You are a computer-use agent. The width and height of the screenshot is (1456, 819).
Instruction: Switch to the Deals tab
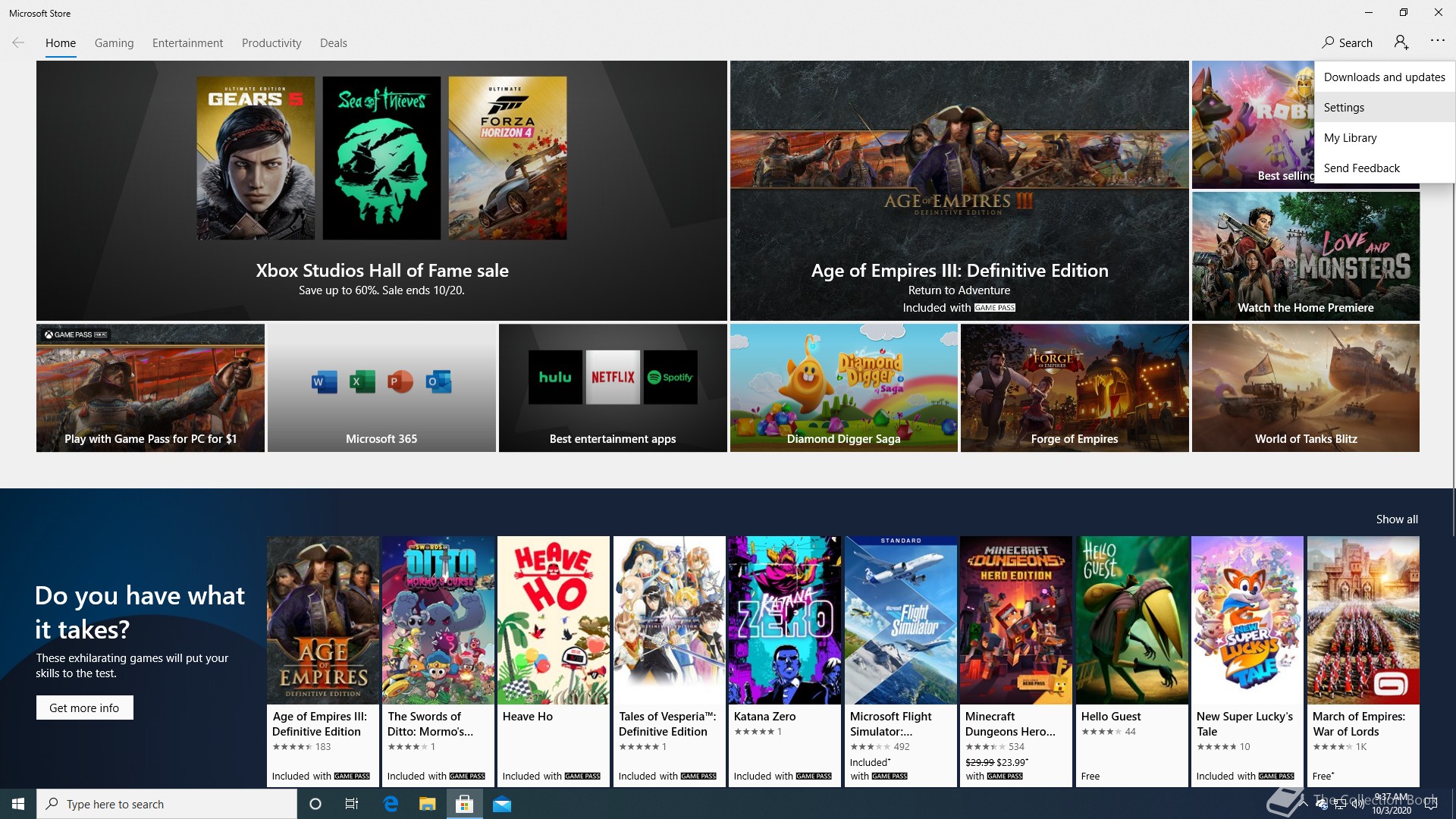point(334,43)
